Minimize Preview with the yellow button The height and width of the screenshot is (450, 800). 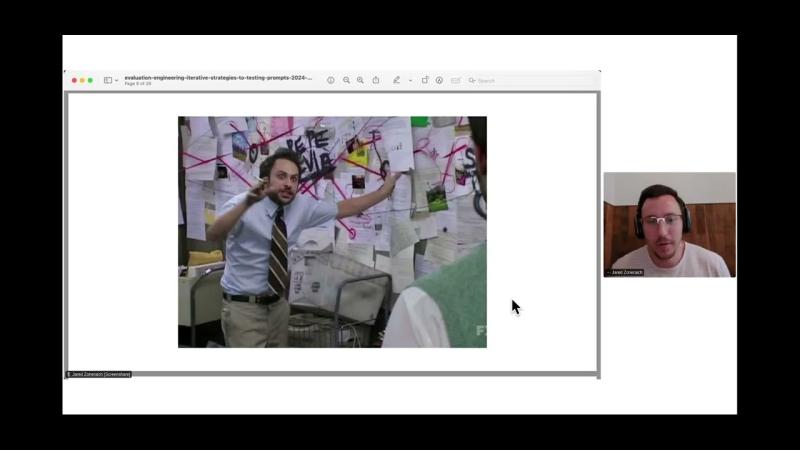82,81
